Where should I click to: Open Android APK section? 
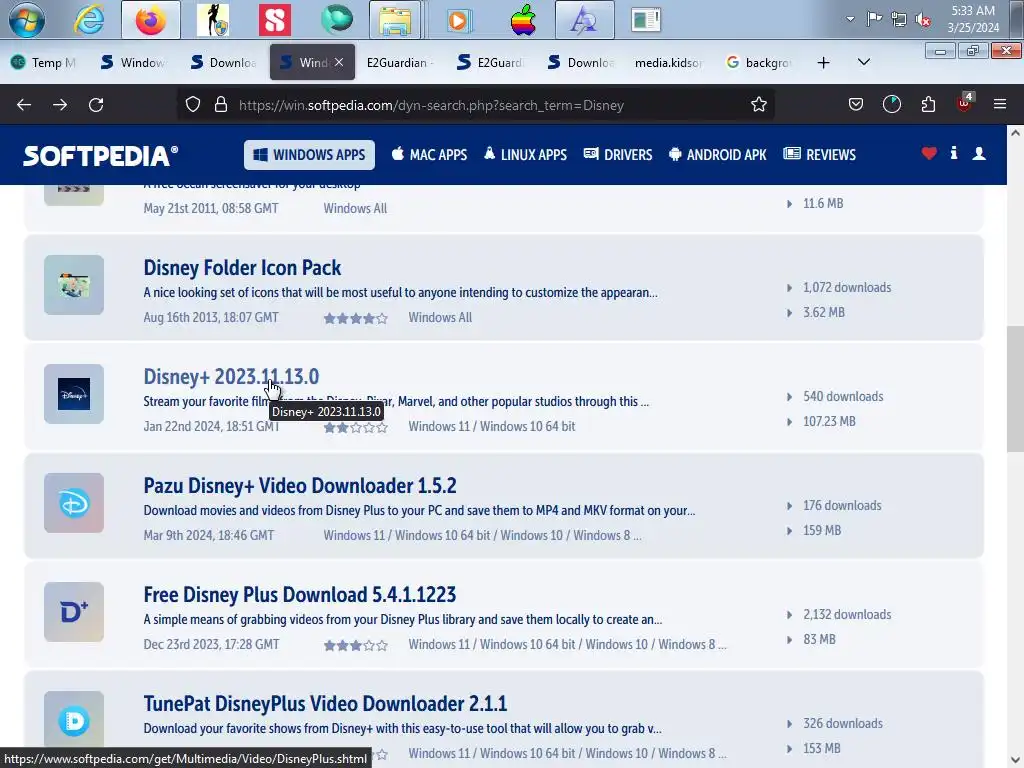(718, 155)
